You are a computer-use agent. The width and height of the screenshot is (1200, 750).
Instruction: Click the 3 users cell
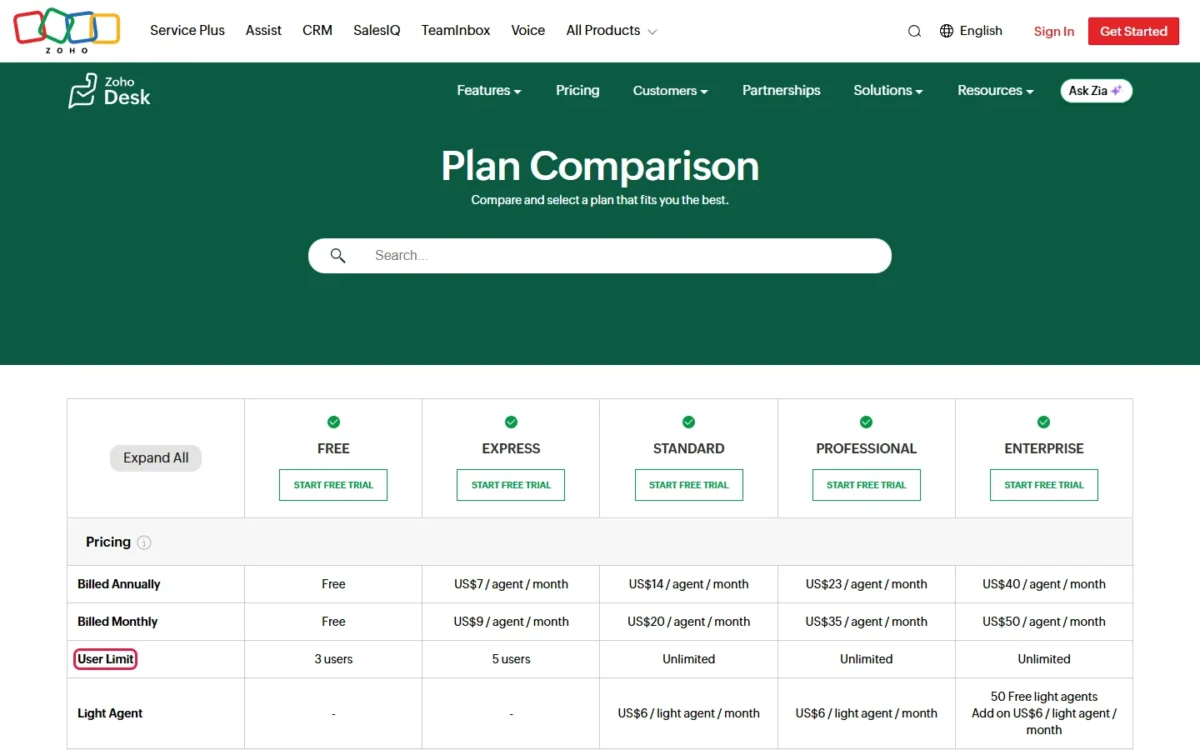333,659
